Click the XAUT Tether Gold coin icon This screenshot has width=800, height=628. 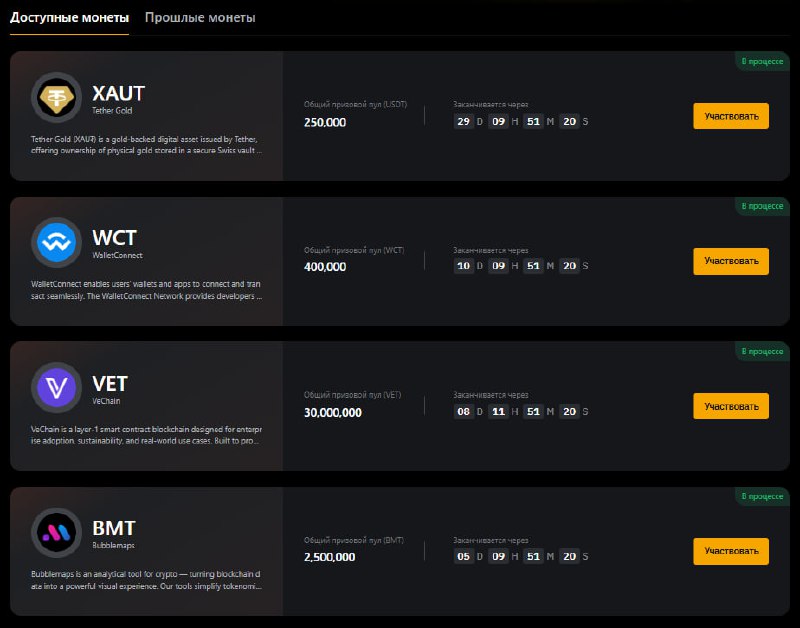[x=56, y=97]
